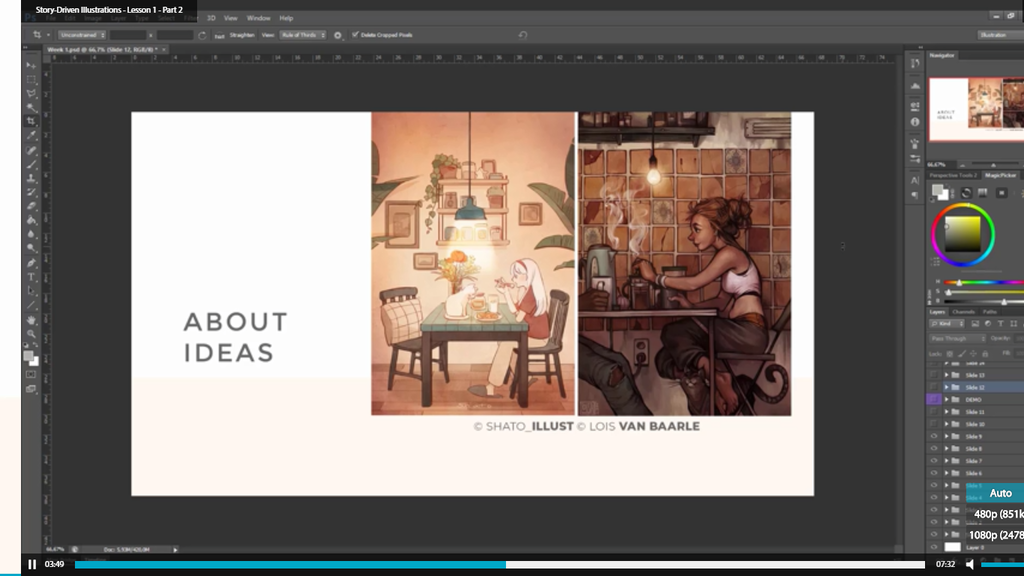This screenshot has width=1024, height=576.
Task: Select the Eyedropper tool
Action: [x=31, y=135]
